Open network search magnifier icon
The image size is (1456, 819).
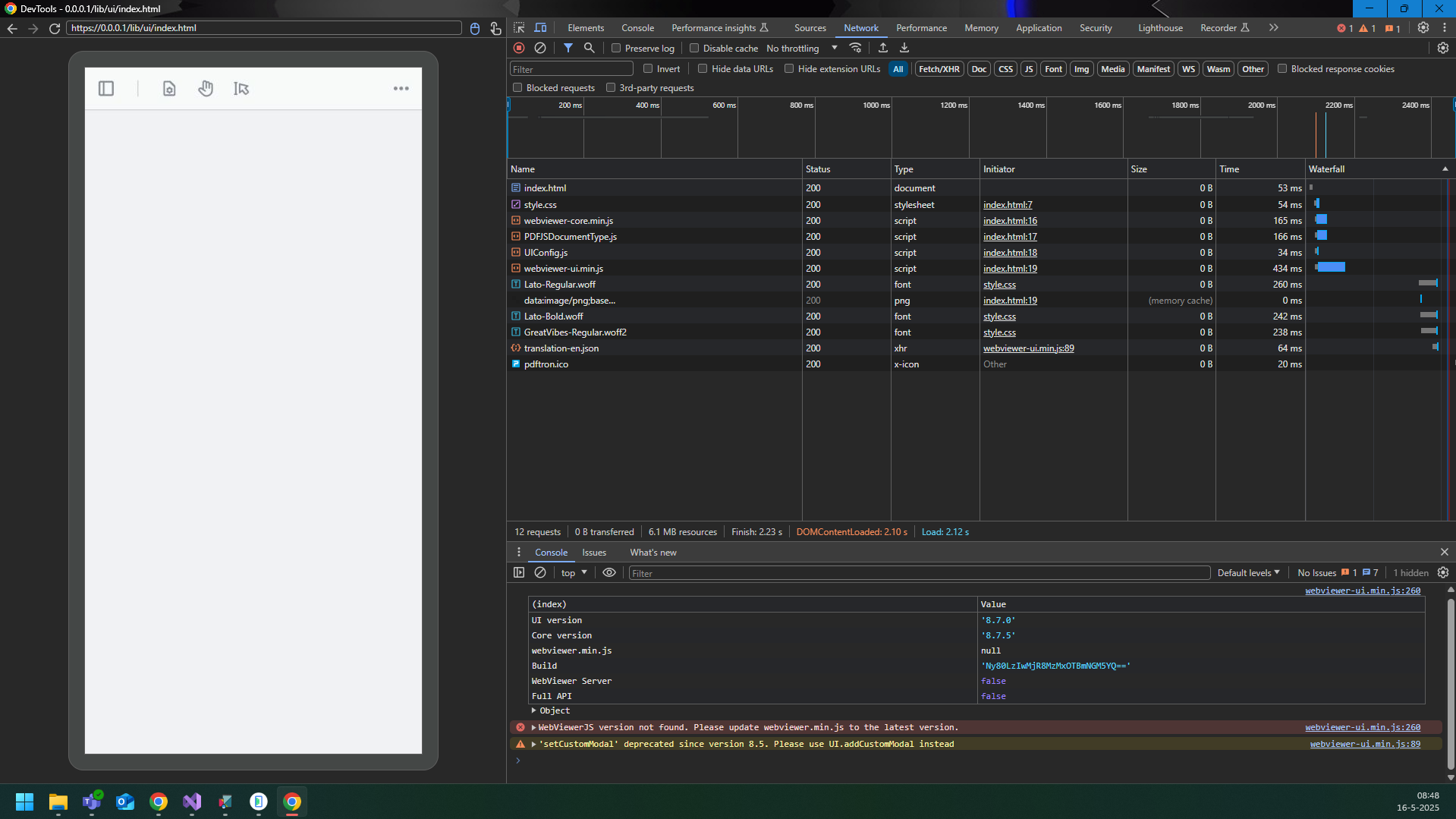(x=589, y=48)
